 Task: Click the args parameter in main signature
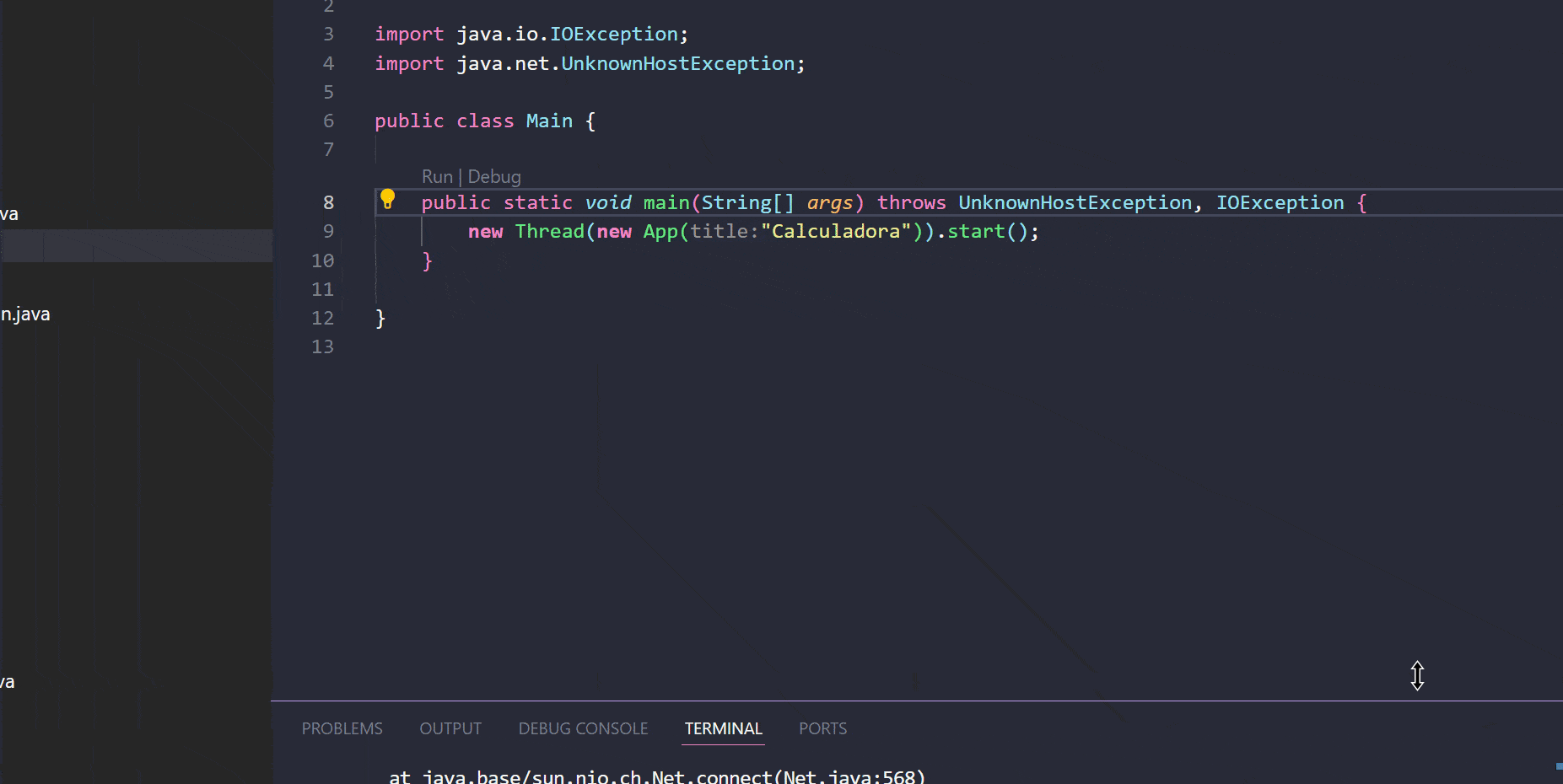tap(829, 203)
